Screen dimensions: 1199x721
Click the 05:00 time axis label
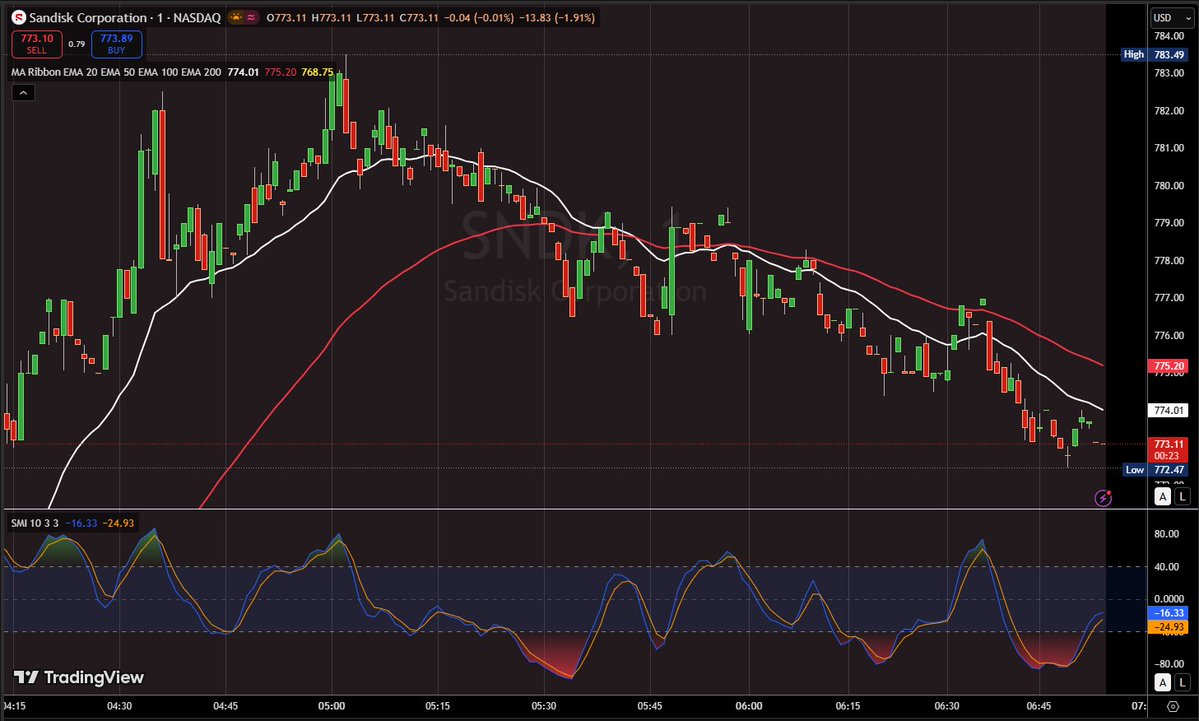coord(332,706)
